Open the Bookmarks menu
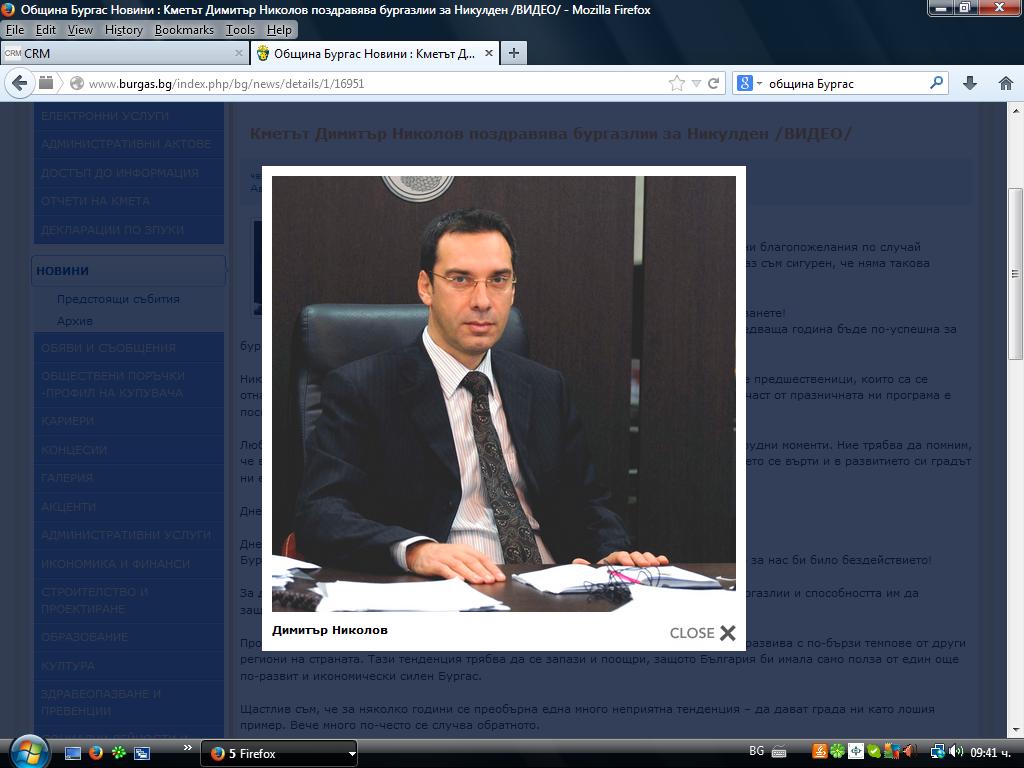The height and width of the screenshot is (768, 1024). [x=184, y=30]
